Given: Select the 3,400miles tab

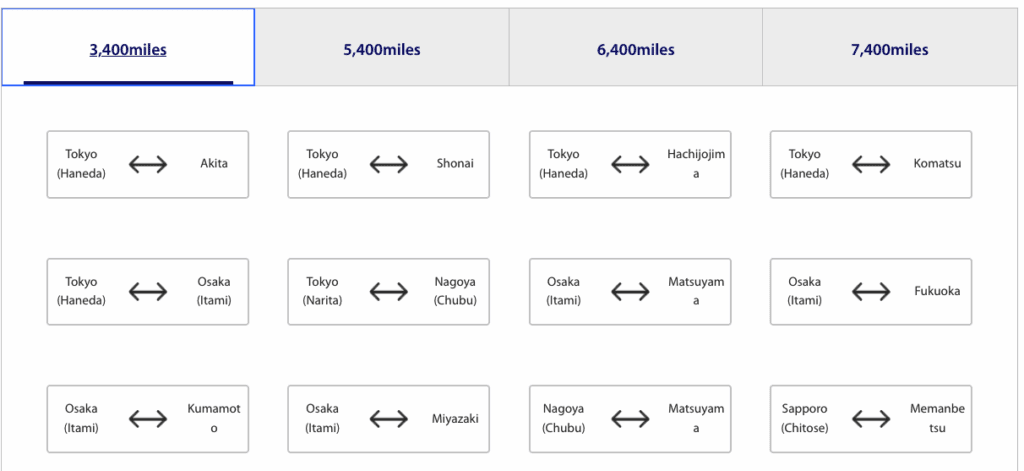Looking at the screenshot, I should click(x=128, y=49).
